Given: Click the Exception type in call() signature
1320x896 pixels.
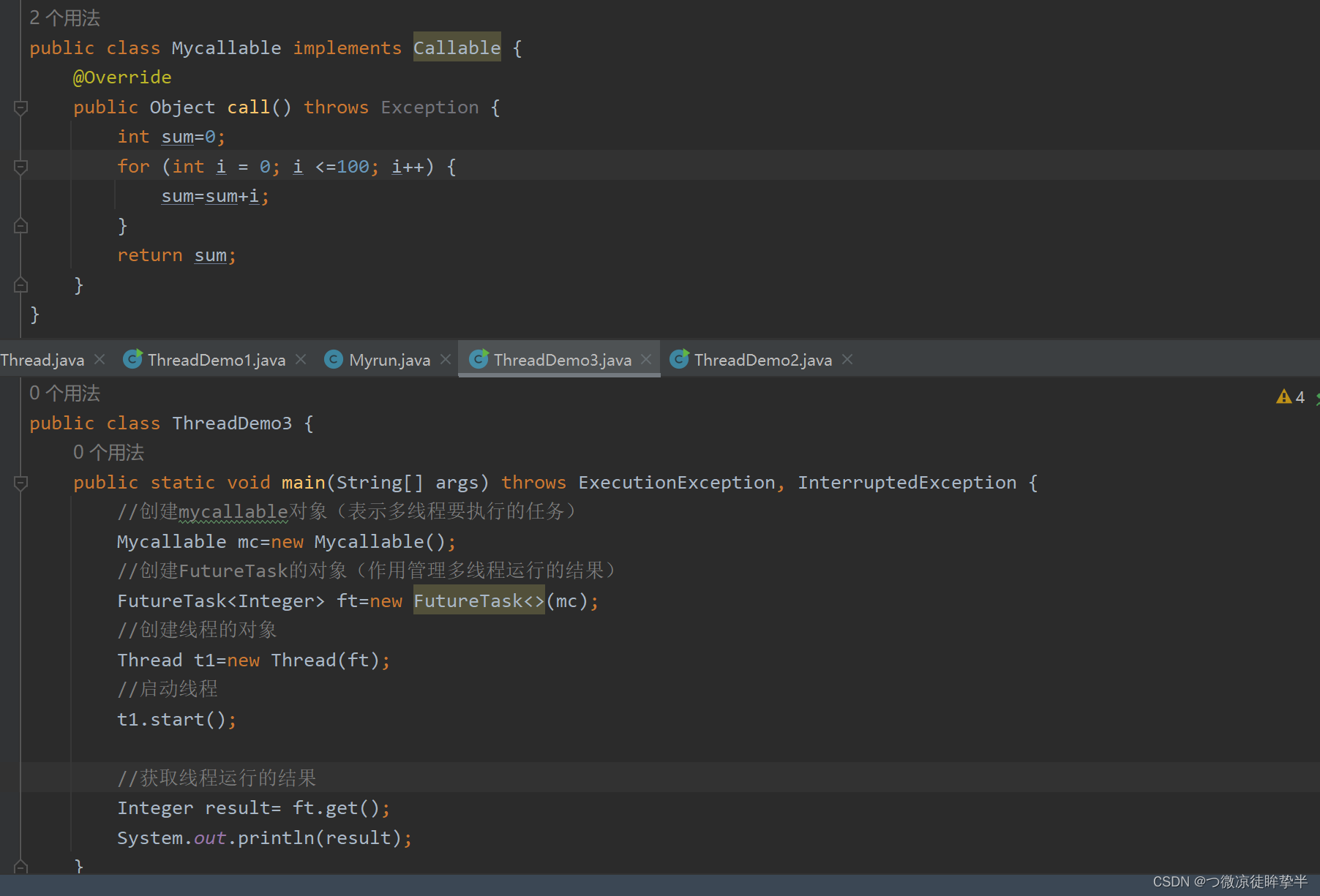Looking at the screenshot, I should pyautogui.click(x=430, y=108).
